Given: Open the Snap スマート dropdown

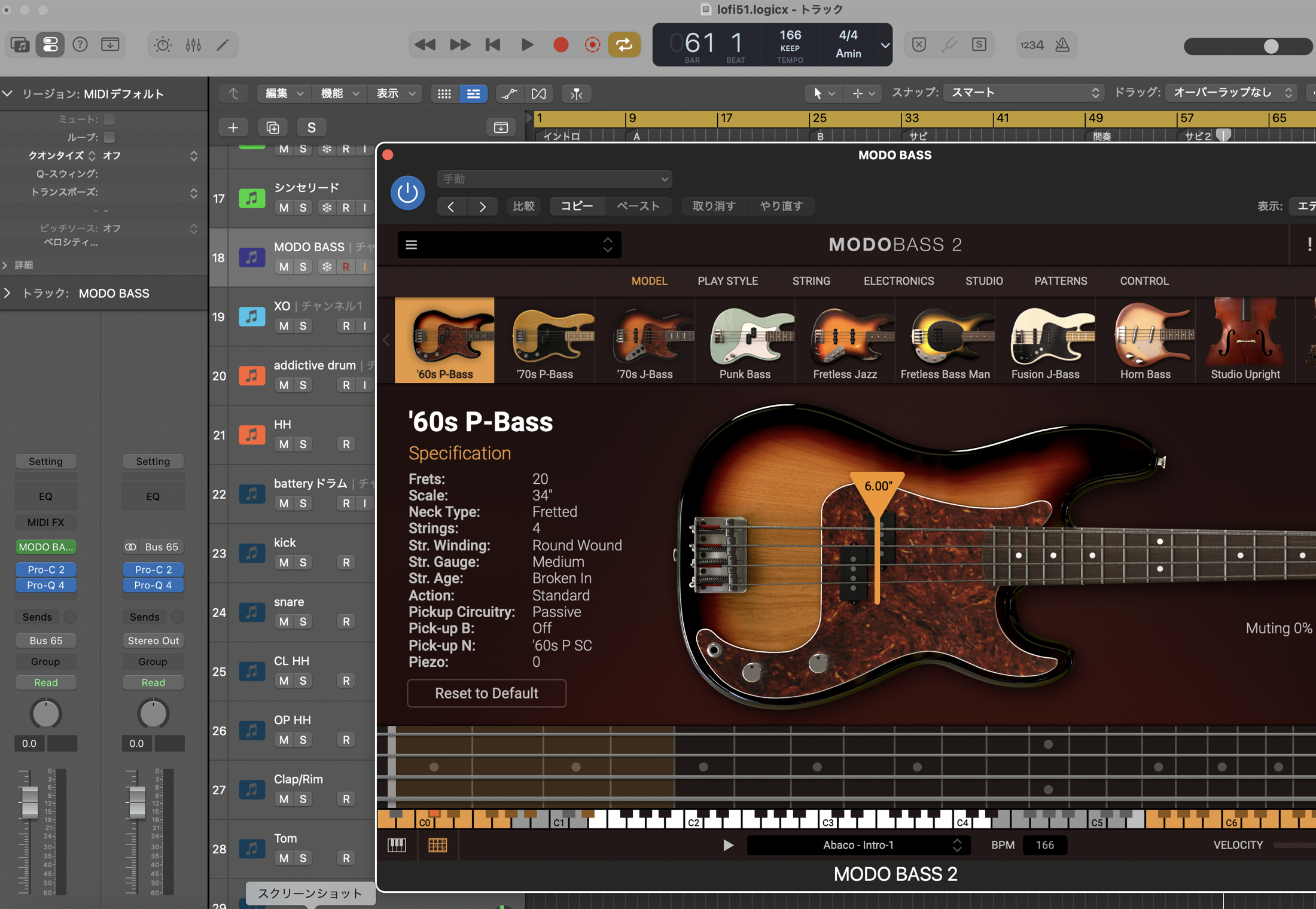Looking at the screenshot, I should click(1023, 93).
